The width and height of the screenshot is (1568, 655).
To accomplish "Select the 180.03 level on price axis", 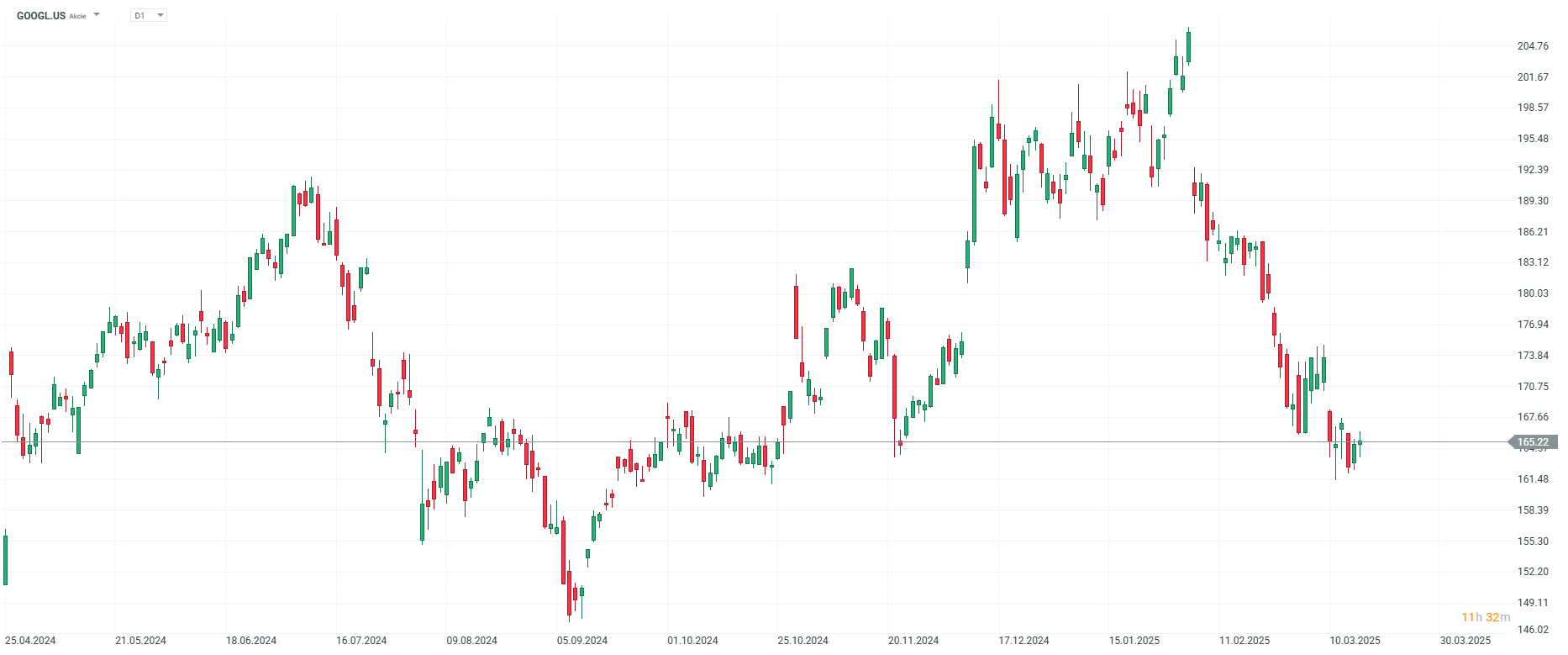I will tap(1533, 293).
